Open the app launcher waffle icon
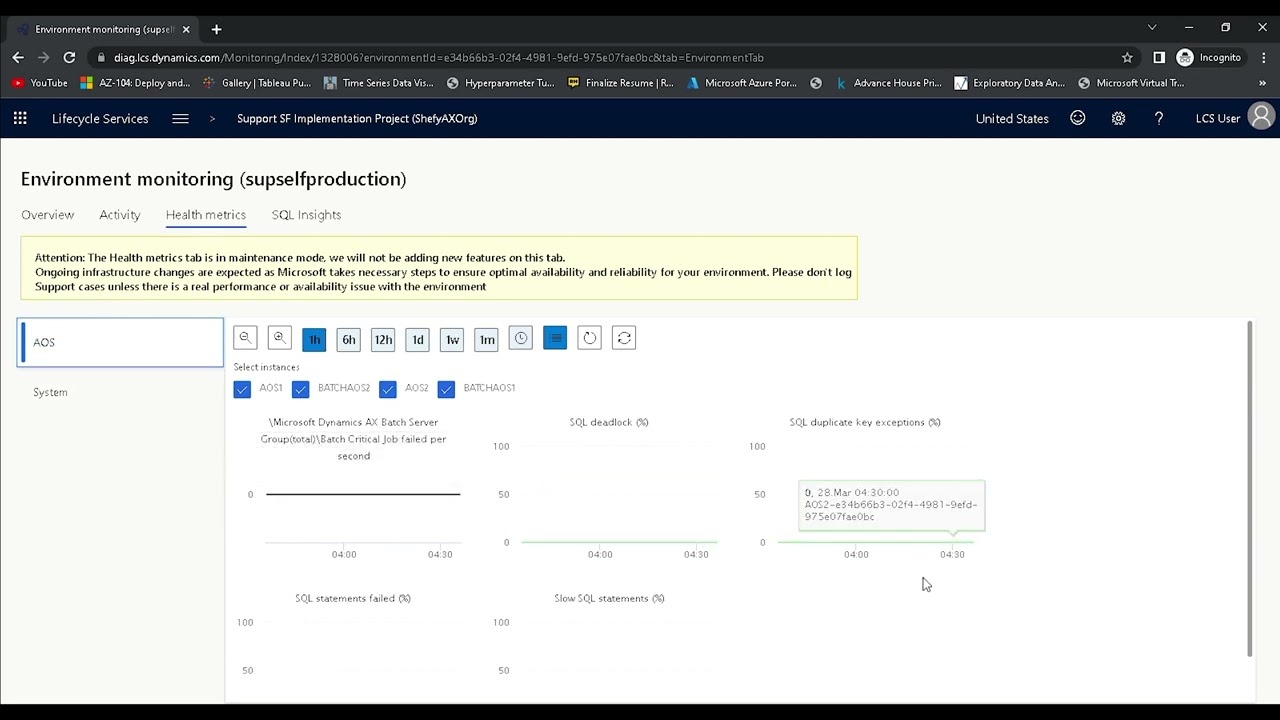Image resolution: width=1280 pixels, height=720 pixels. click(x=20, y=118)
